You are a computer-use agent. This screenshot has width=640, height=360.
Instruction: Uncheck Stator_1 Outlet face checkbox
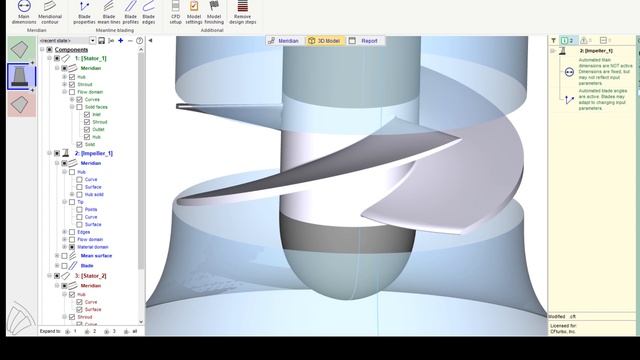tap(87, 129)
